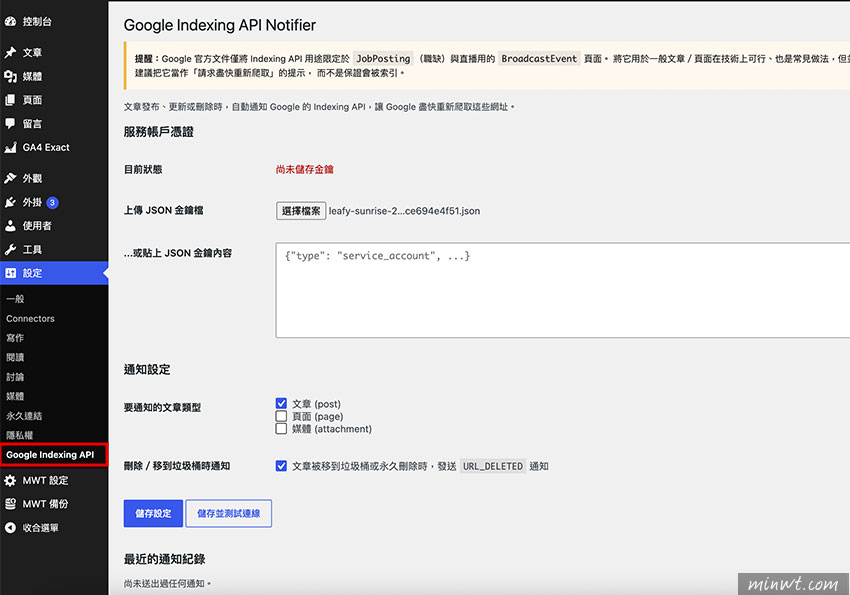Click the 收合選單 collapse label
850x595 pixels.
[41, 528]
